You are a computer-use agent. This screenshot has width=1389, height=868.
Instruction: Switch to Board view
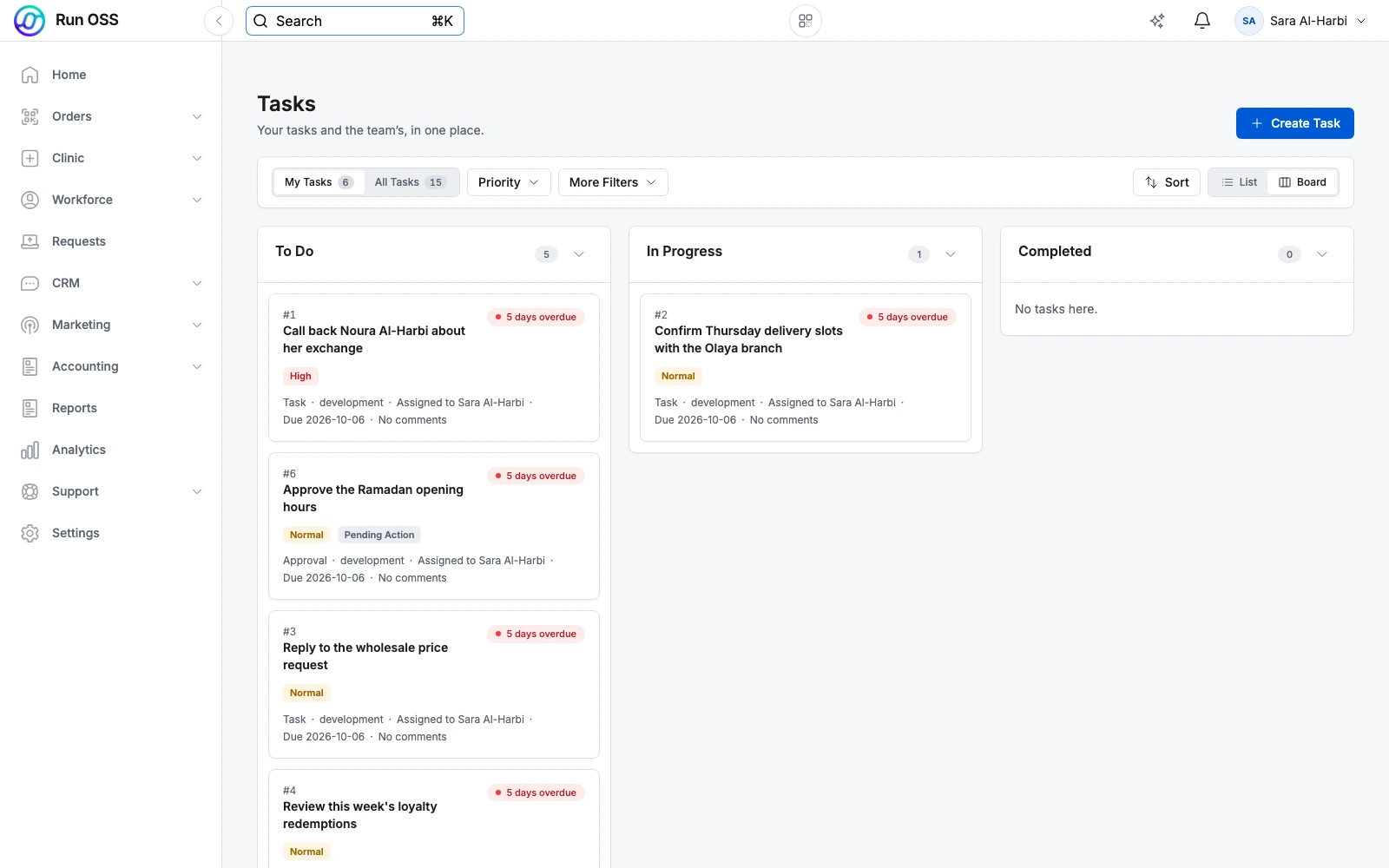[x=1302, y=182]
